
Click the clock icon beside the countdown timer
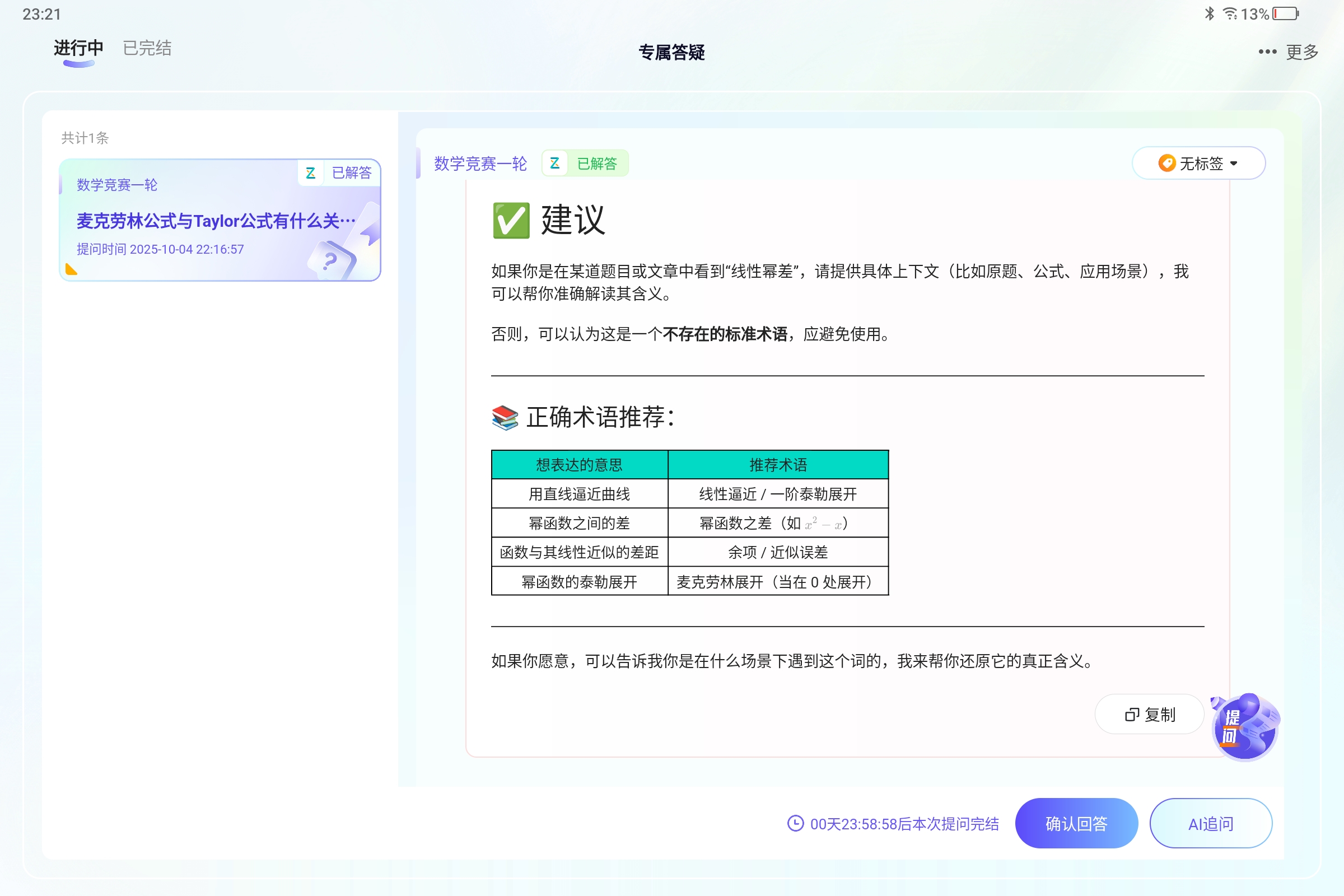[795, 824]
